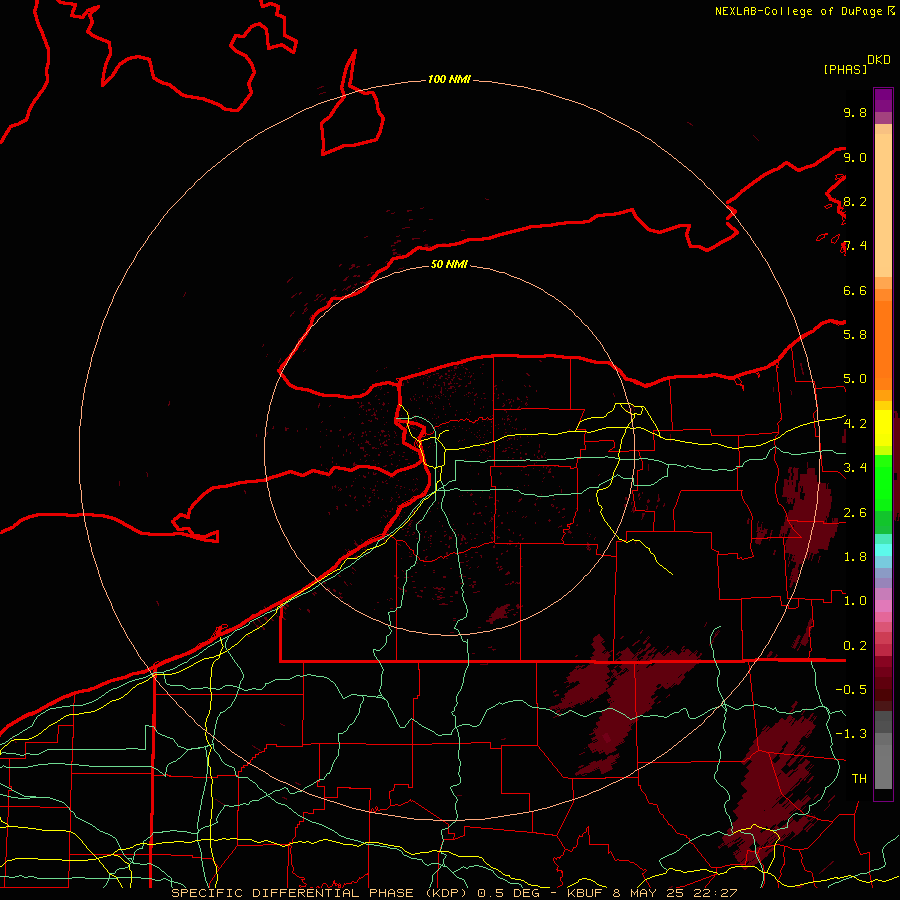900x900 pixels.
Task: Pick the peach band of the color scale
Action: pos(883,205)
